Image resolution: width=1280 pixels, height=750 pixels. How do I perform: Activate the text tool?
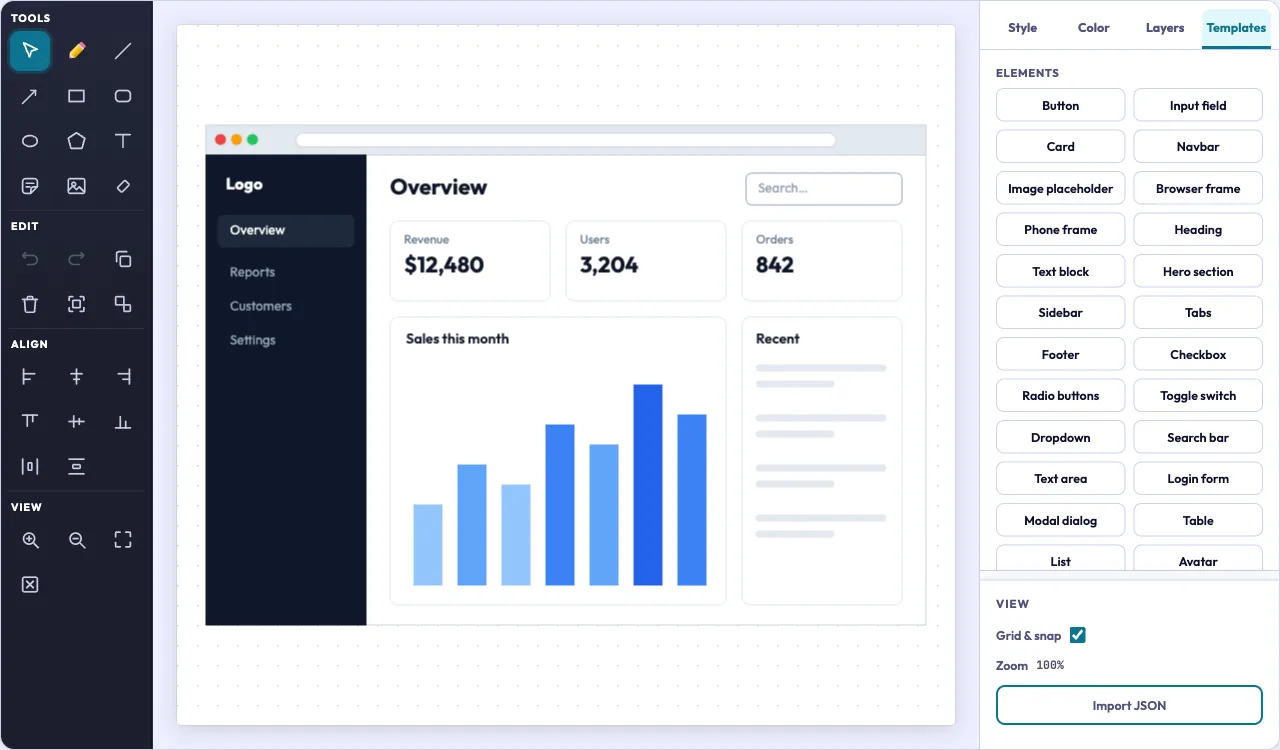click(x=123, y=141)
